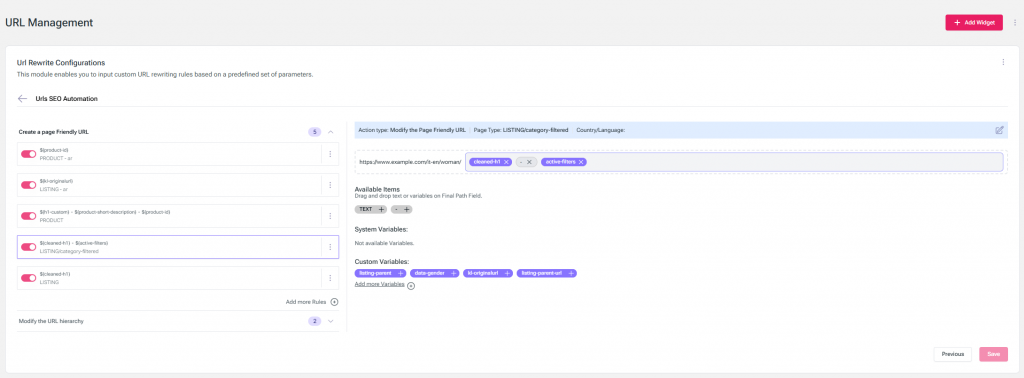Click the System Variables heading
This screenshot has height=378, width=1024.
coord(381,230)
